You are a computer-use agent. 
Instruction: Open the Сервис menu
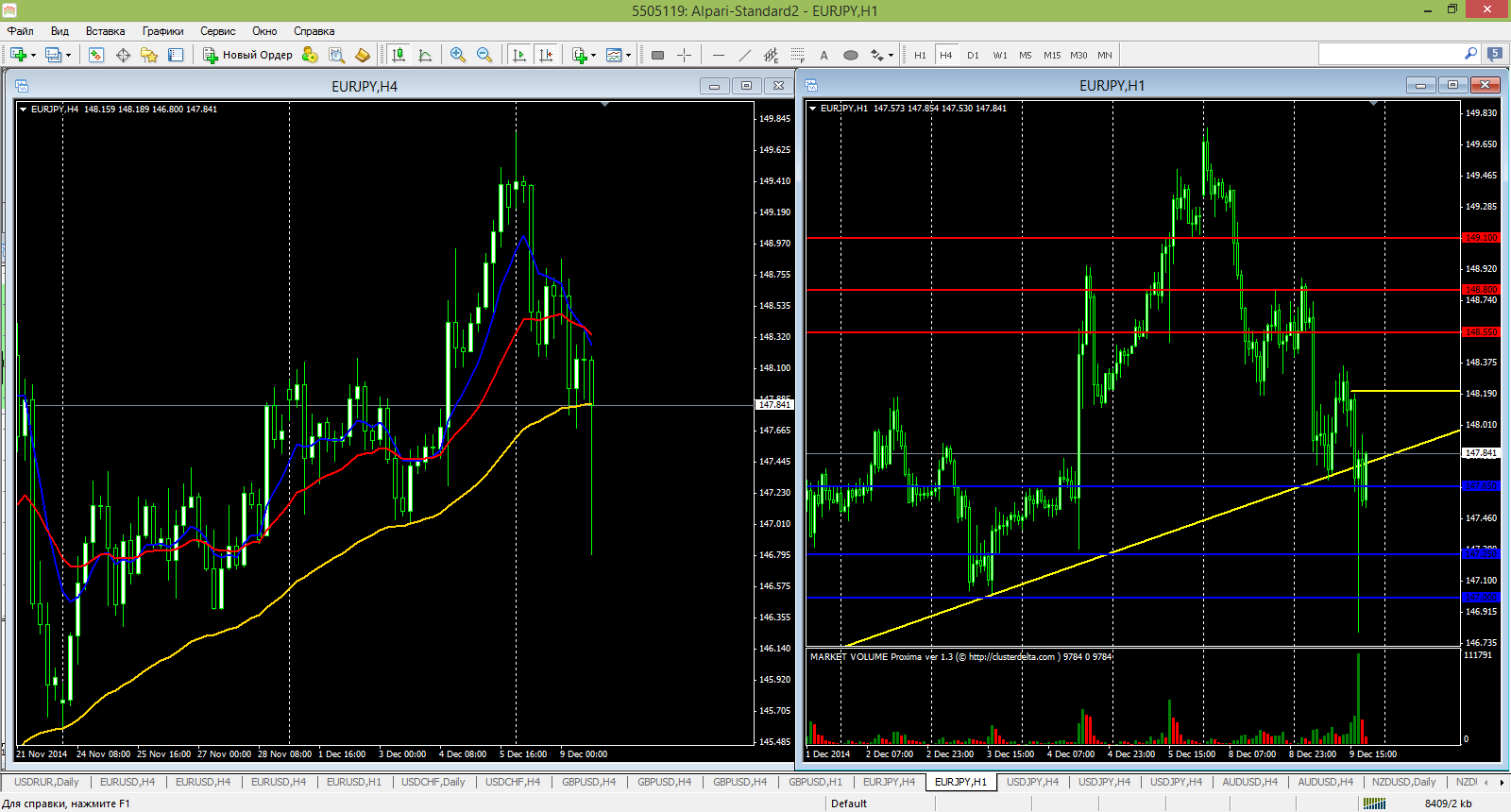coord(218,31)
